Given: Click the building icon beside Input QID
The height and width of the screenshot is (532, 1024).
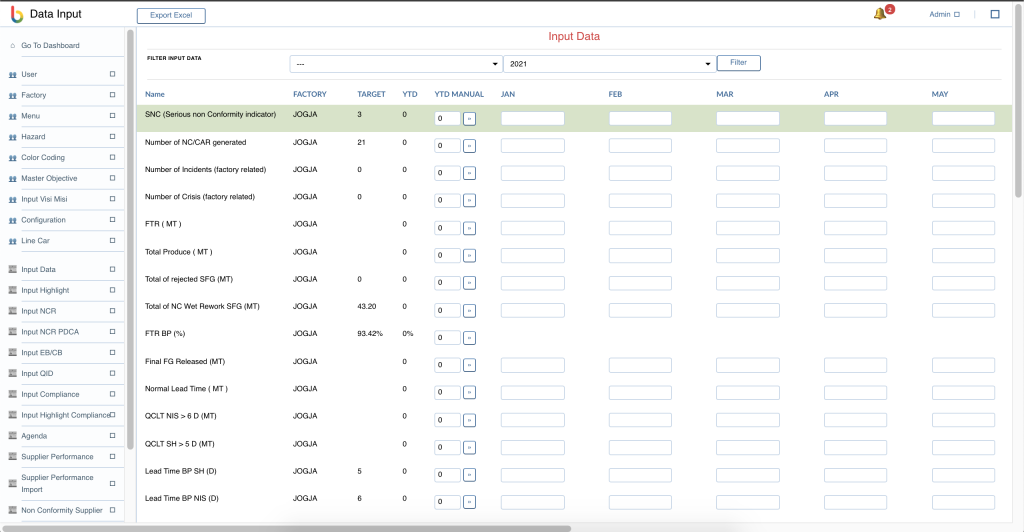Looking at the screenshot, I should click(12, 373).
